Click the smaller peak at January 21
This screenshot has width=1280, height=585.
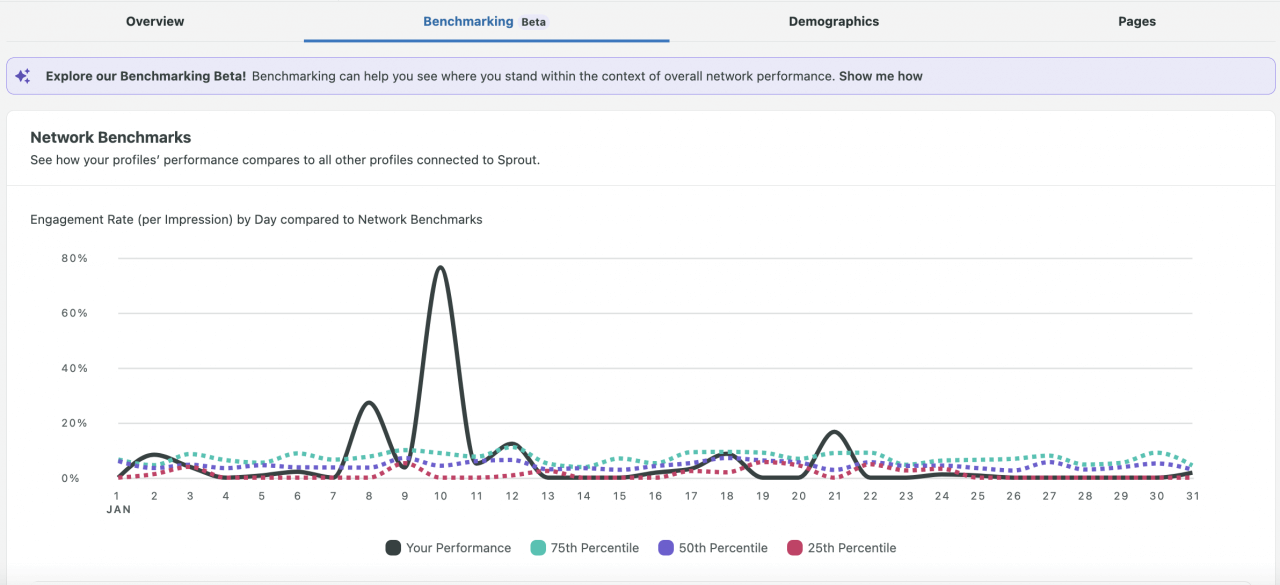pos(834,432)
